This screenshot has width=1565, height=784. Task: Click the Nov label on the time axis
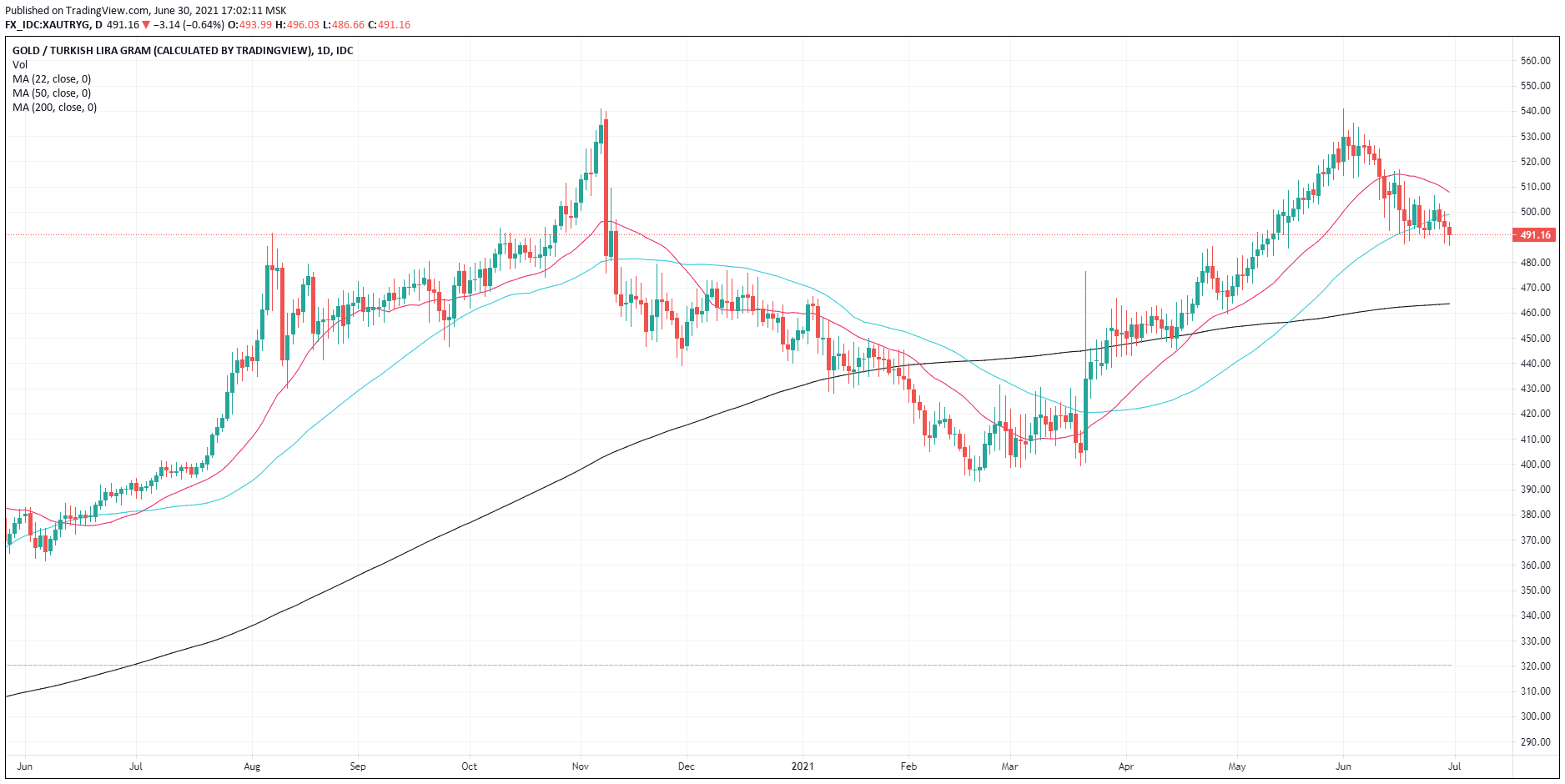click(x=581, y=766)
